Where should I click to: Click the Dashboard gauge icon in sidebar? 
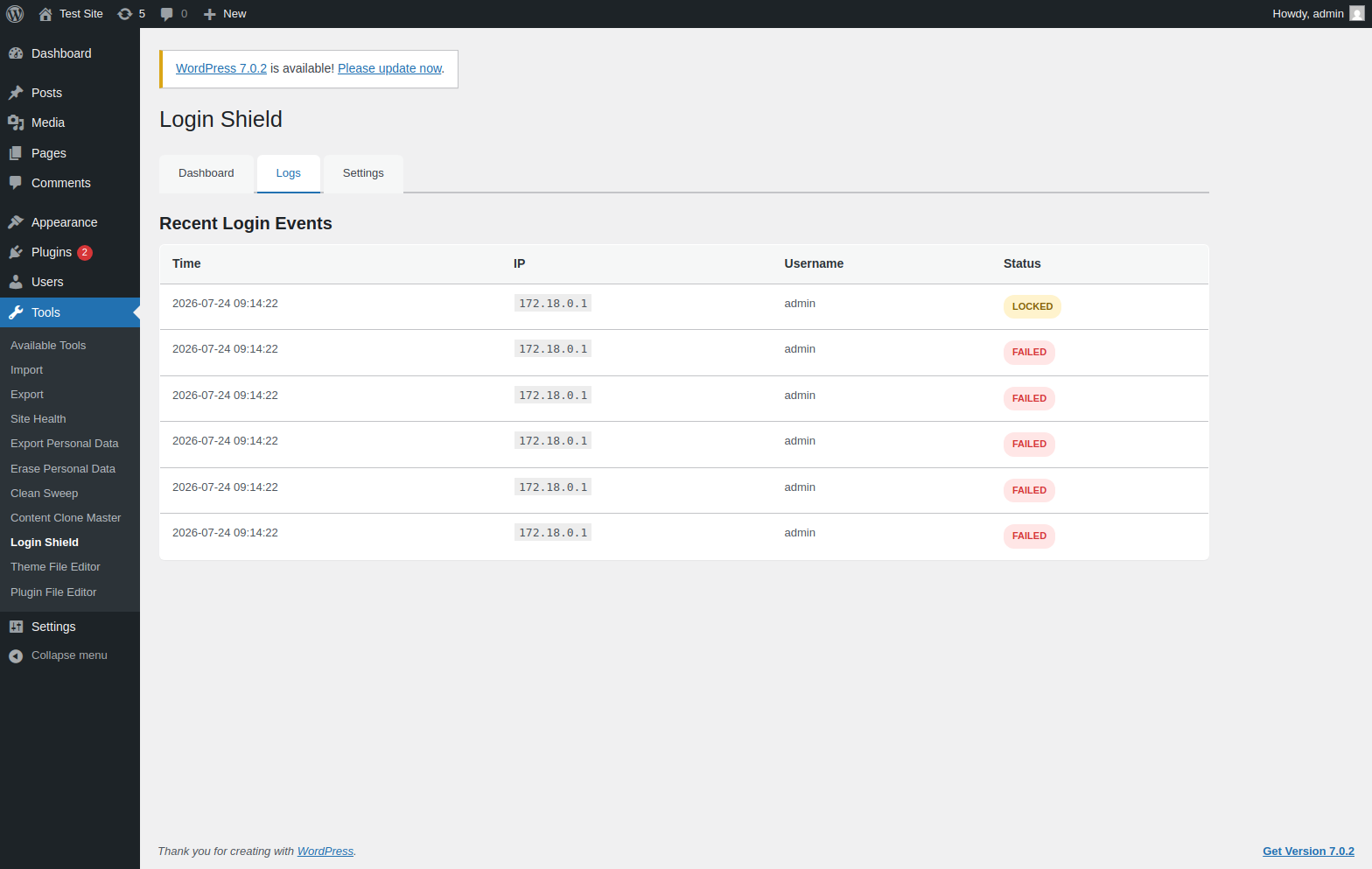[x=16, y=53]
